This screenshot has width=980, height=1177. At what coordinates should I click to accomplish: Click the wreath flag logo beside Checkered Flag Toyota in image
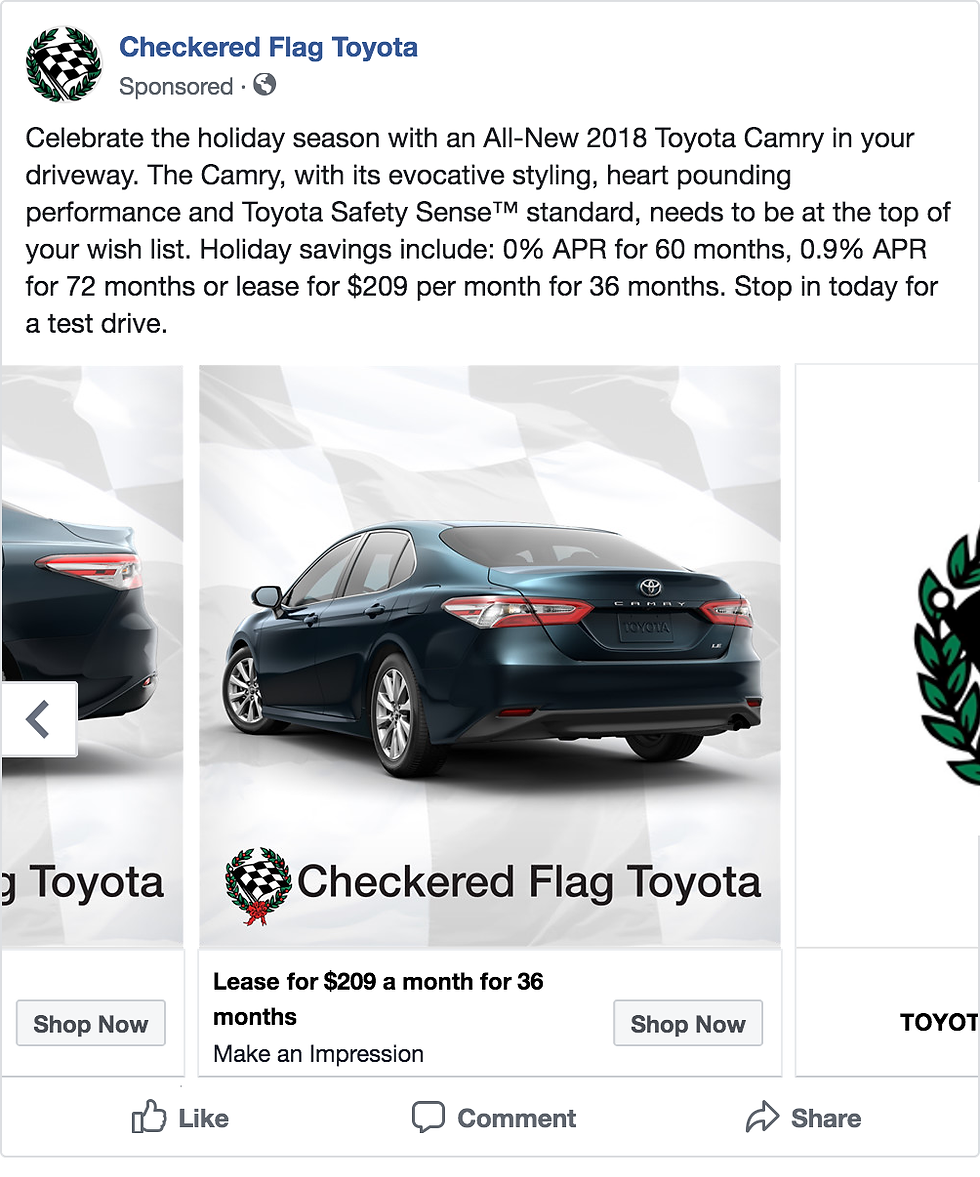click(x=258, y=885)
